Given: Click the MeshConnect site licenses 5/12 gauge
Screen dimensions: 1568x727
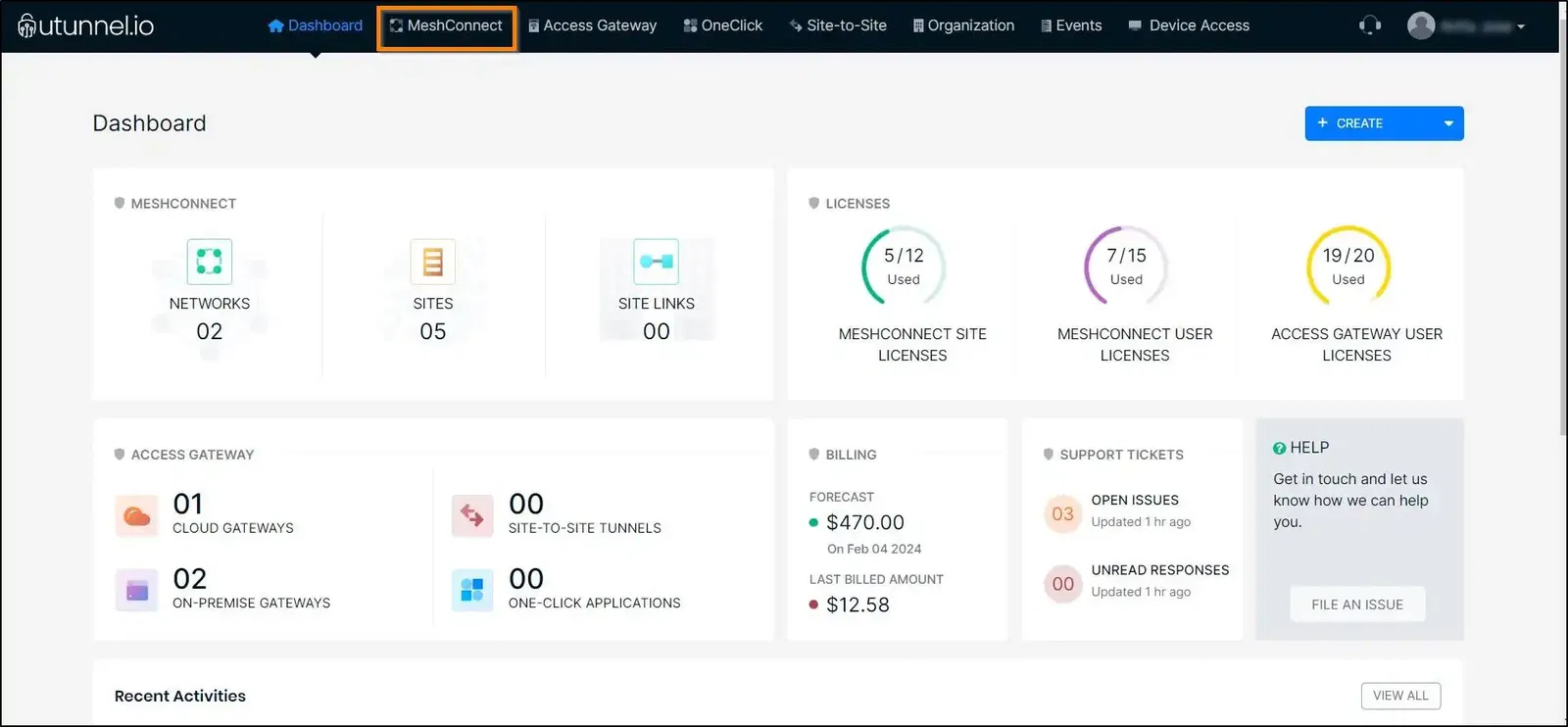Looking at the screenshot, I should (x=904, y=266).
